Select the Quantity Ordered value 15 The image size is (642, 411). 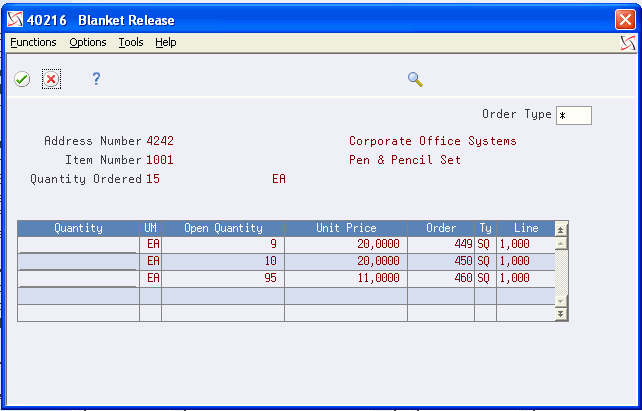(153, 179)
